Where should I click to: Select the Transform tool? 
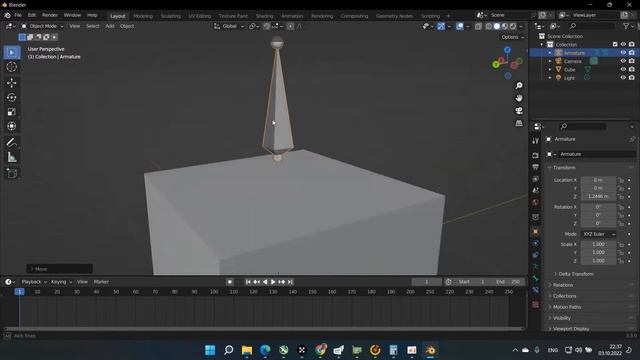pos(11,126)
